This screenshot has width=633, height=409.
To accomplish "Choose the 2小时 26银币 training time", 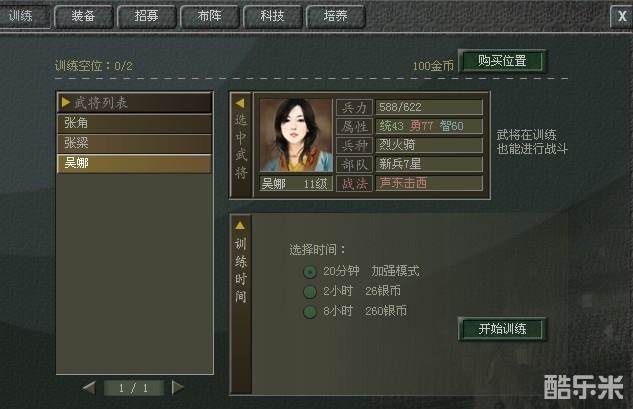I will 310,292.
